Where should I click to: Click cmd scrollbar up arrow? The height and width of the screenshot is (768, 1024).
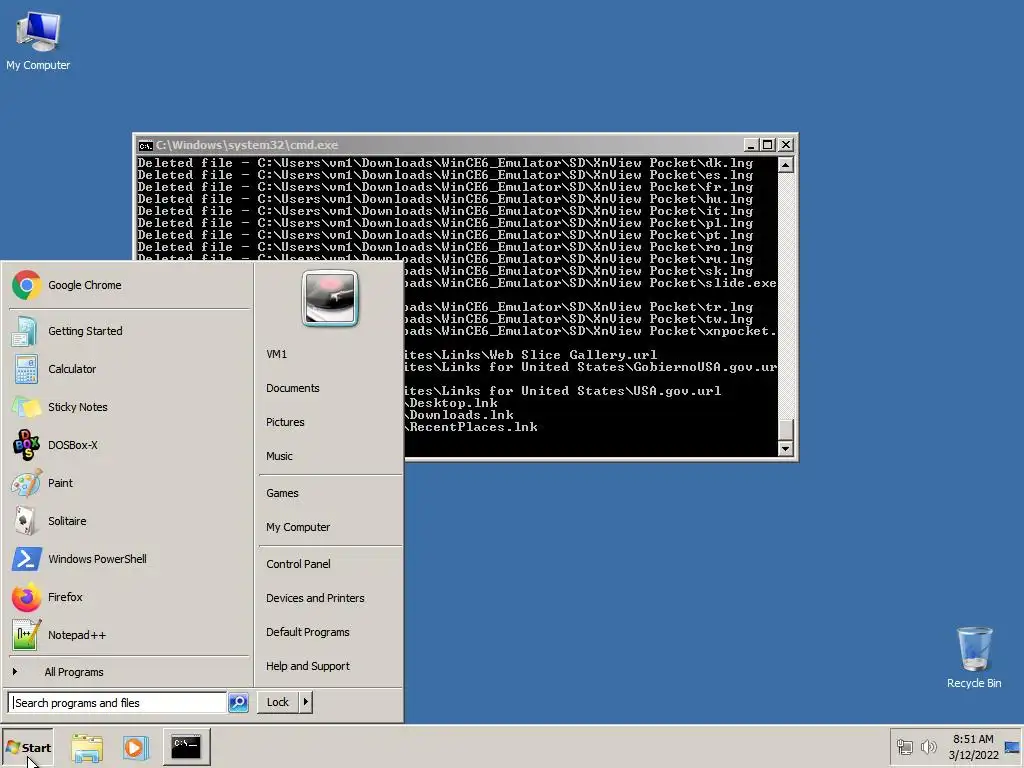tap(786, 165)
